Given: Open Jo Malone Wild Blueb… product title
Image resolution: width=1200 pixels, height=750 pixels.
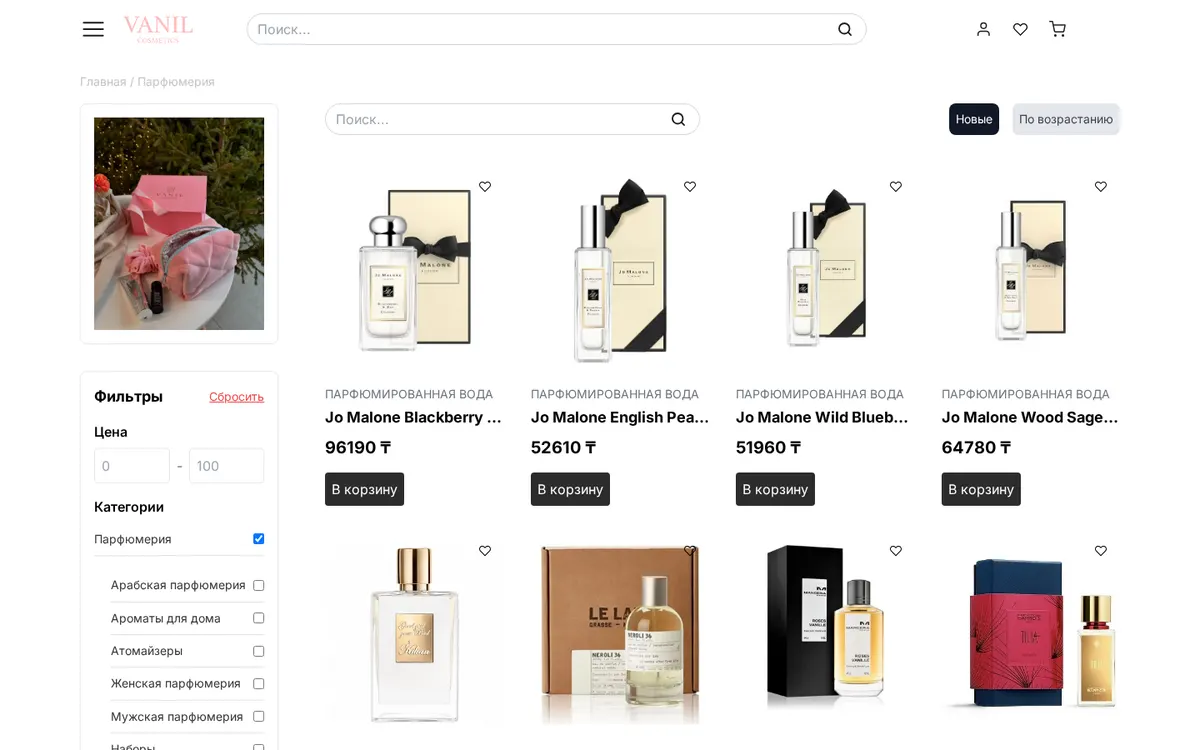Looking at the screenshot, I should 823,417.
